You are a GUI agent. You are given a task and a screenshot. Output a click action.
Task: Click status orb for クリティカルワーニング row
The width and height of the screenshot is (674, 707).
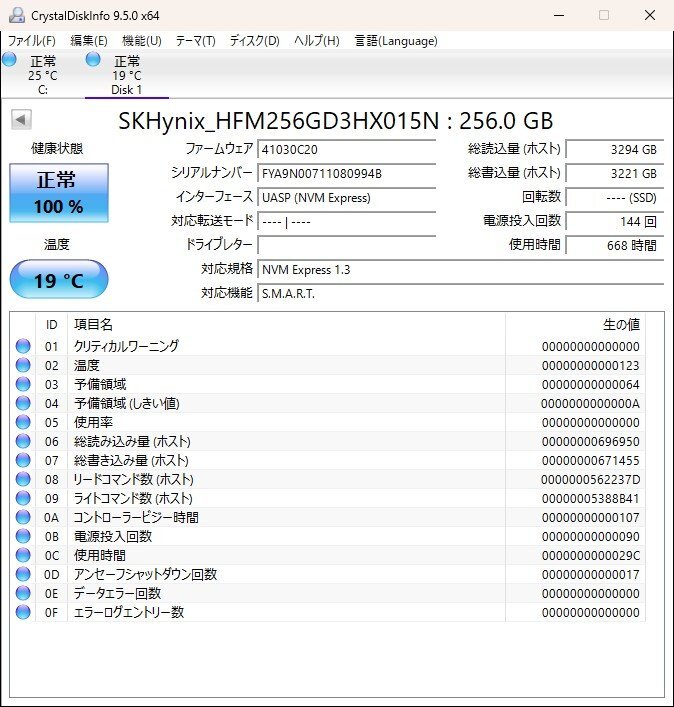[23, 346]
